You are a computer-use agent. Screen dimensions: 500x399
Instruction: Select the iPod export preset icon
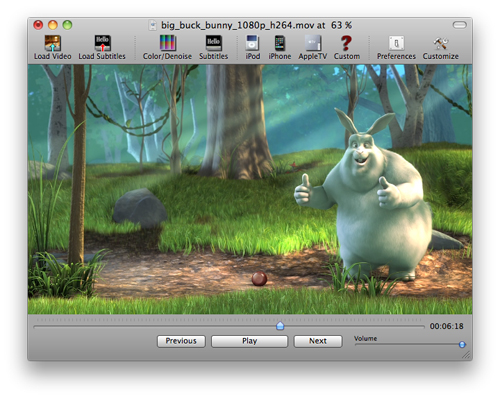coord(252,43)
